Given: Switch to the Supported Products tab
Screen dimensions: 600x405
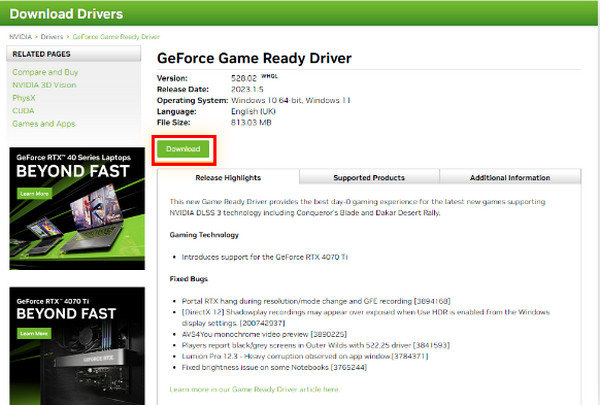Looking at the screenshot, I should [369, 178].
